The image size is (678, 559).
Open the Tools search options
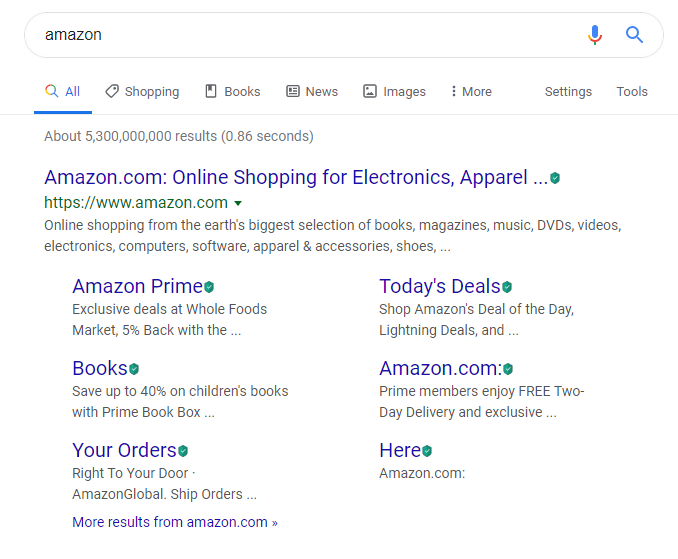coord(632,91)
